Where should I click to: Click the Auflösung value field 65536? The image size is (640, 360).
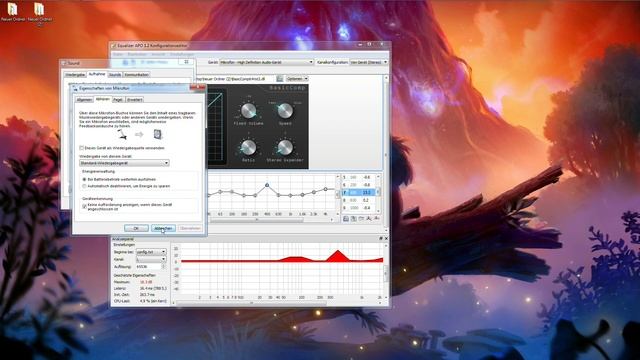click(x=148, y=267)
